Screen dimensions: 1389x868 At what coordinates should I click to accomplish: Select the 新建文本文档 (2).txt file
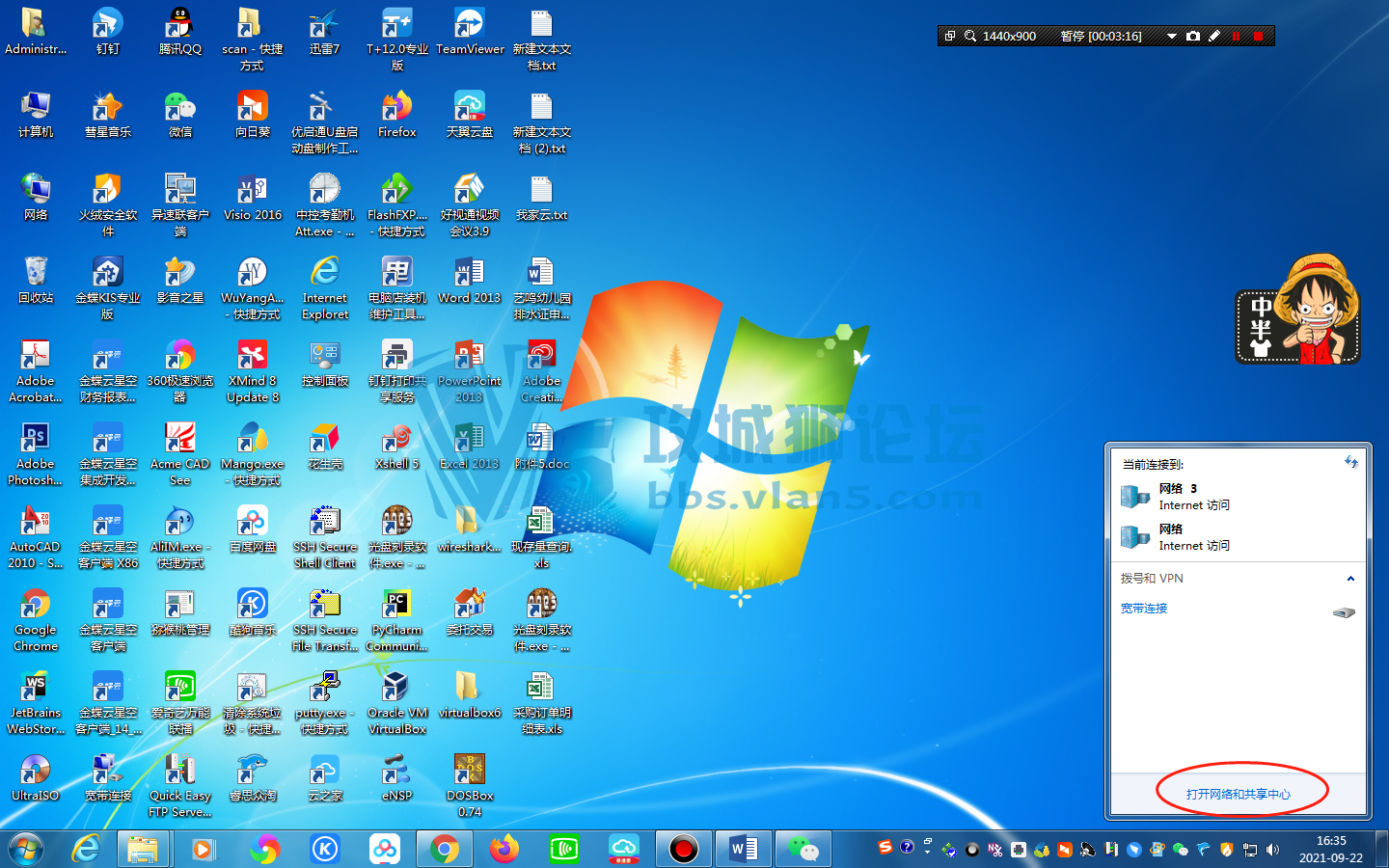click(x=541, y=122)
